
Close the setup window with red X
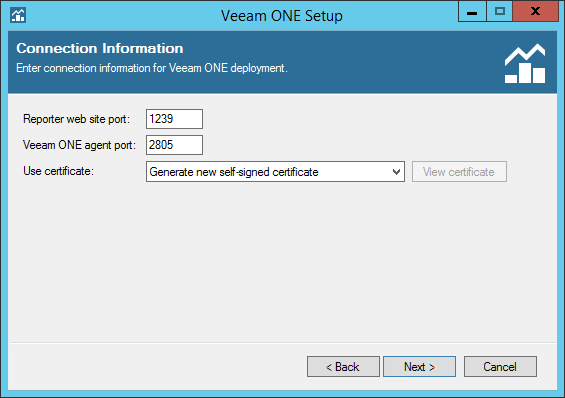[535, 12]
